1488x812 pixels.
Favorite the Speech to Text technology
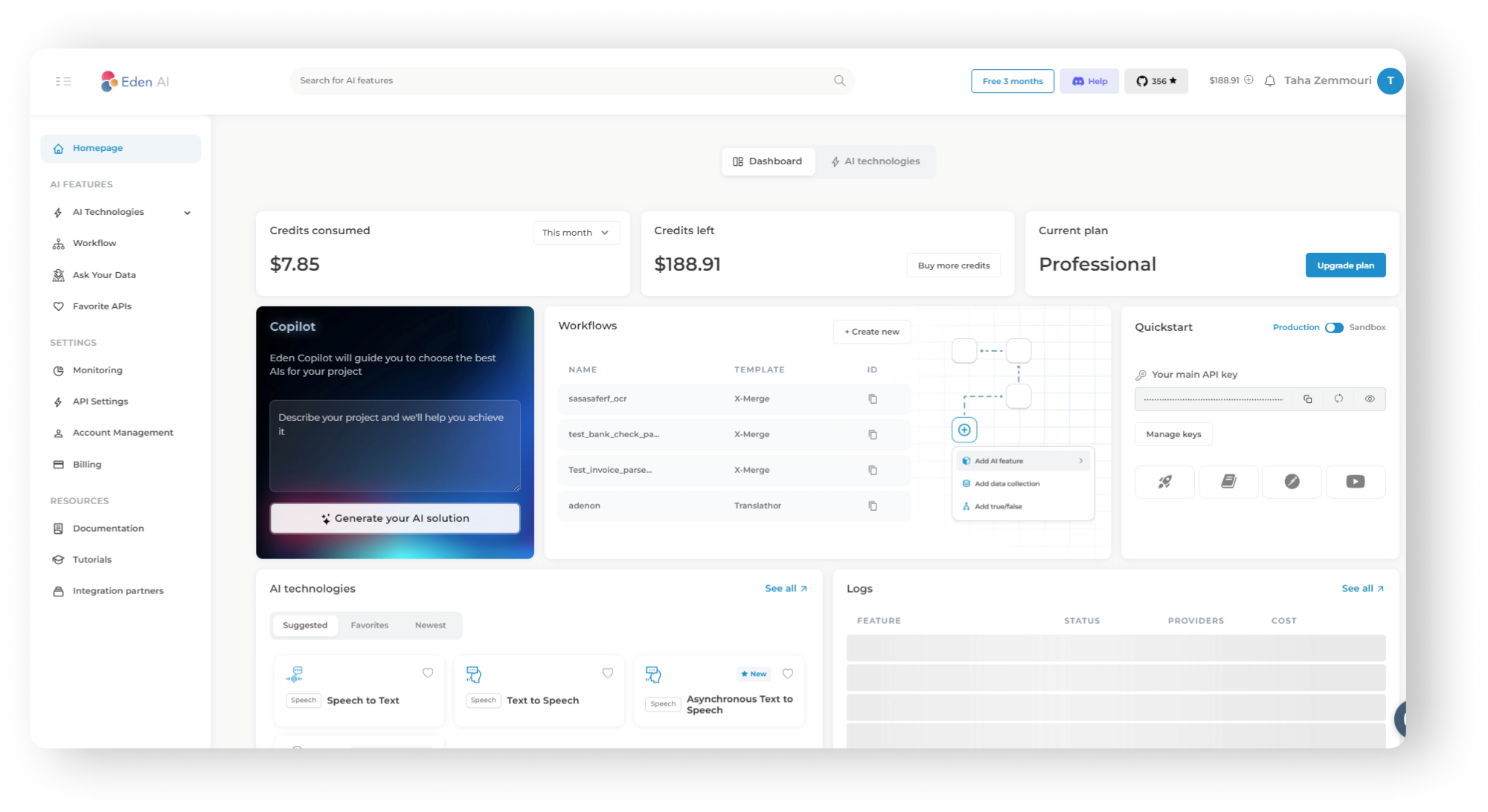pos(428,673)
